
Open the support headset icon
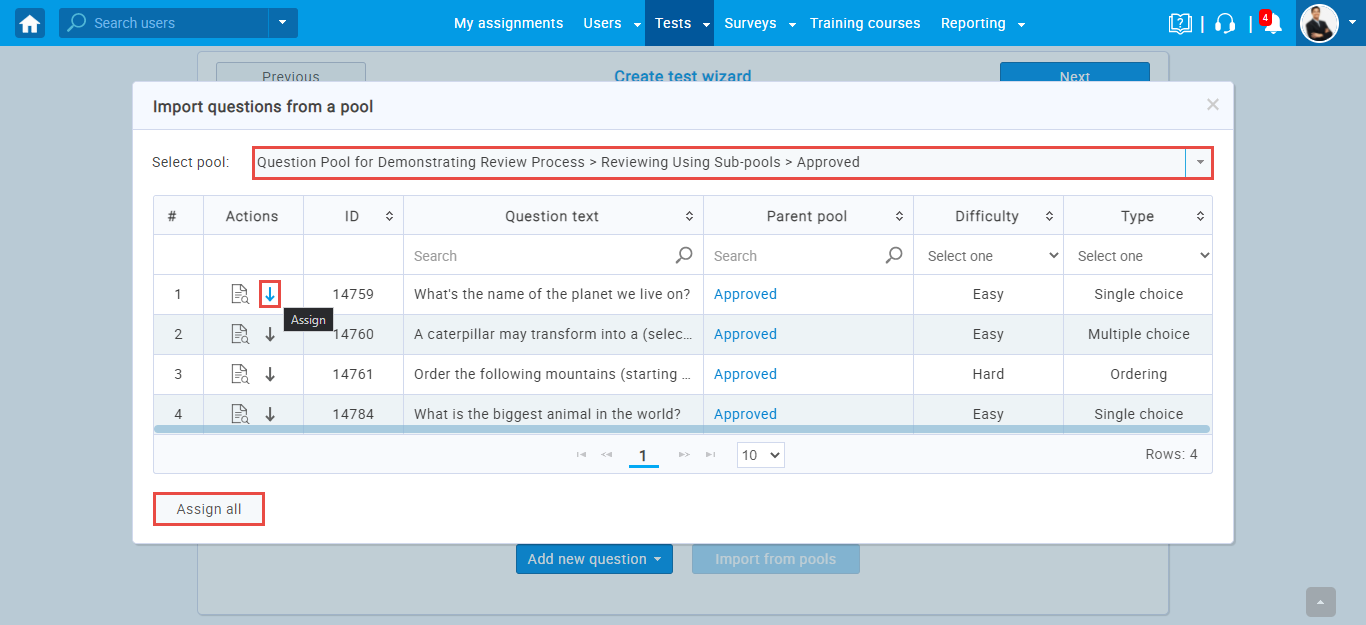point(1225,24)
